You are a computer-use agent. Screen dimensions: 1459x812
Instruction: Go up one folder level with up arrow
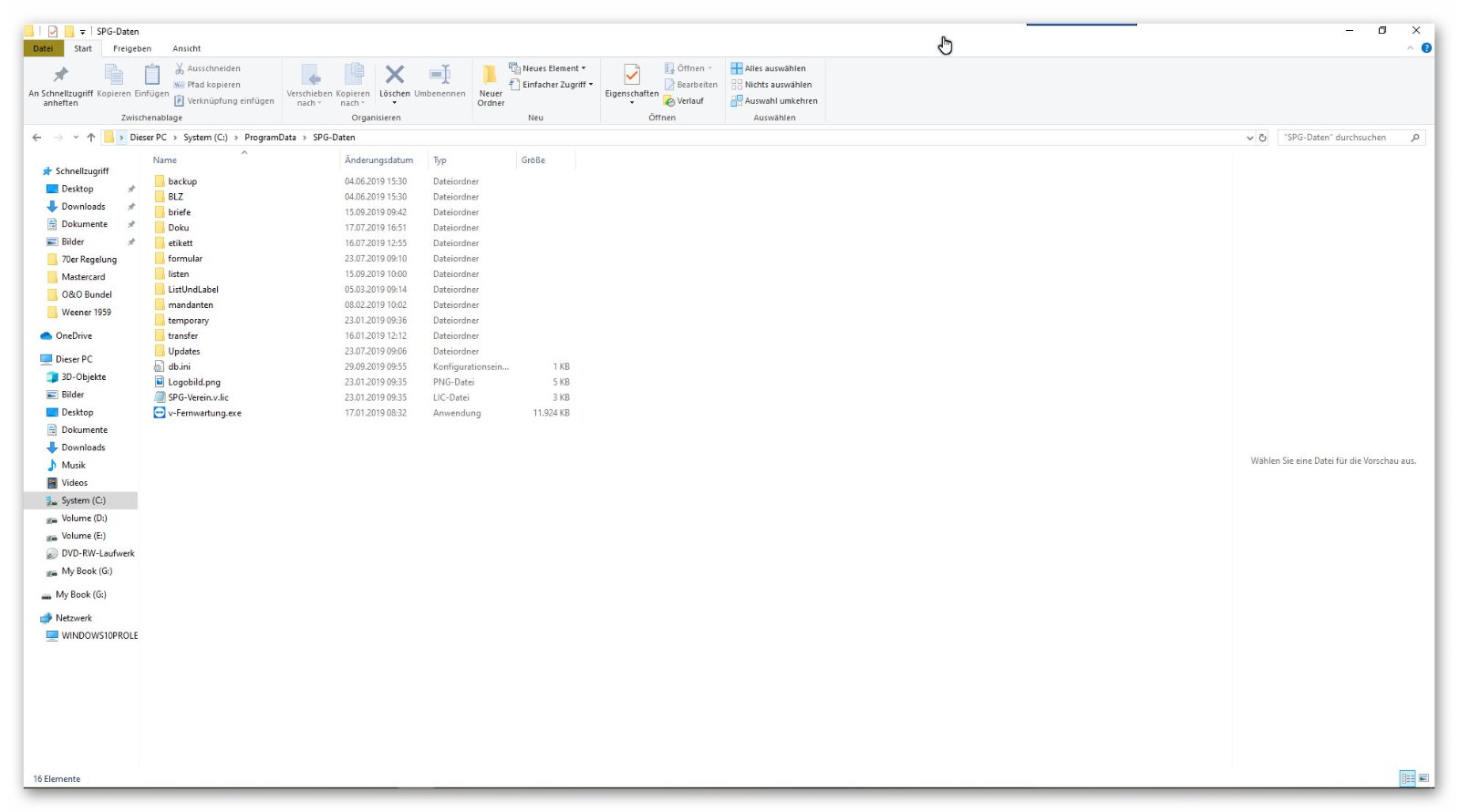tap(91, 138)
